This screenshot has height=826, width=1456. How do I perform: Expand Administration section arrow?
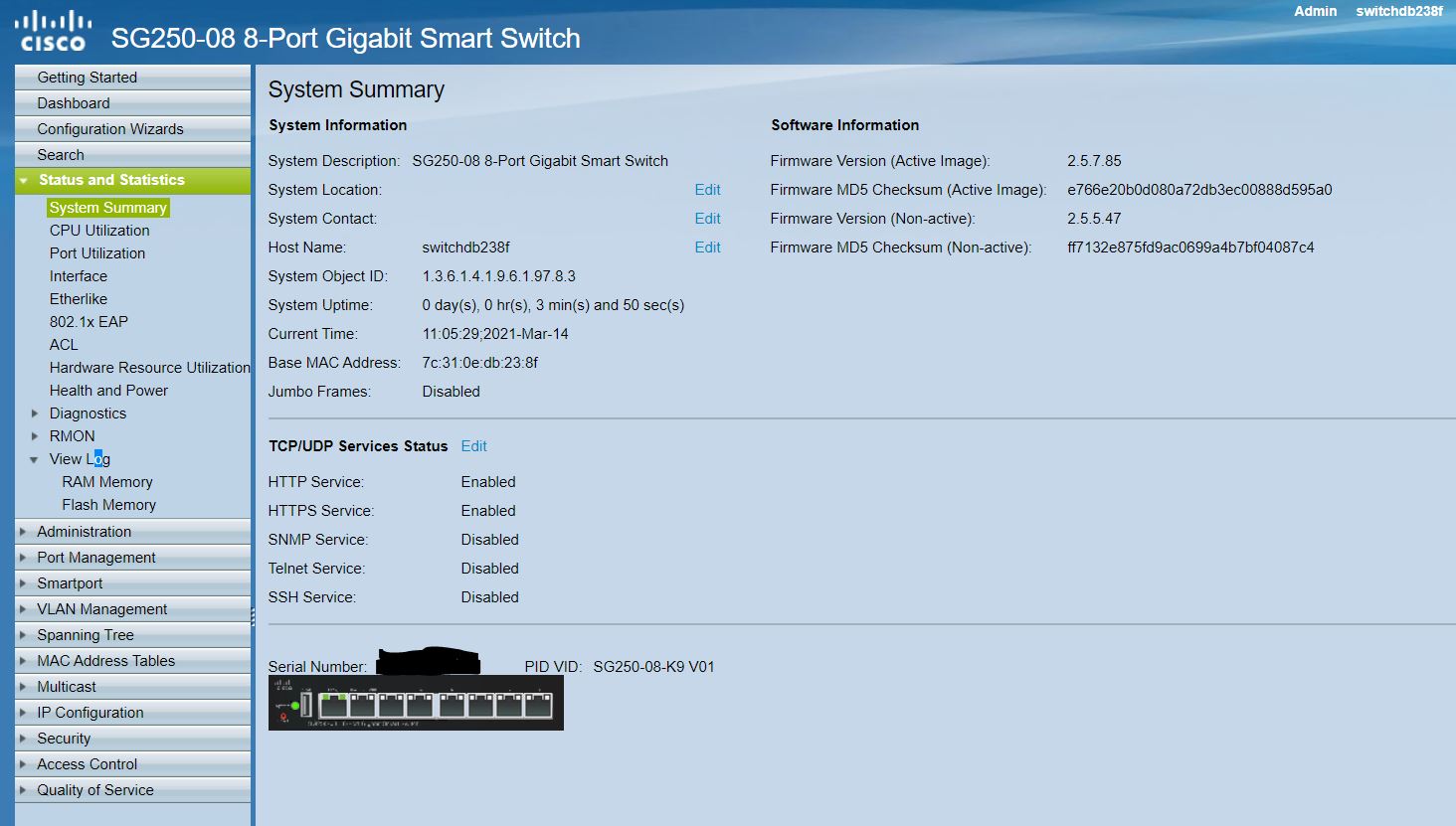(23, 532)
